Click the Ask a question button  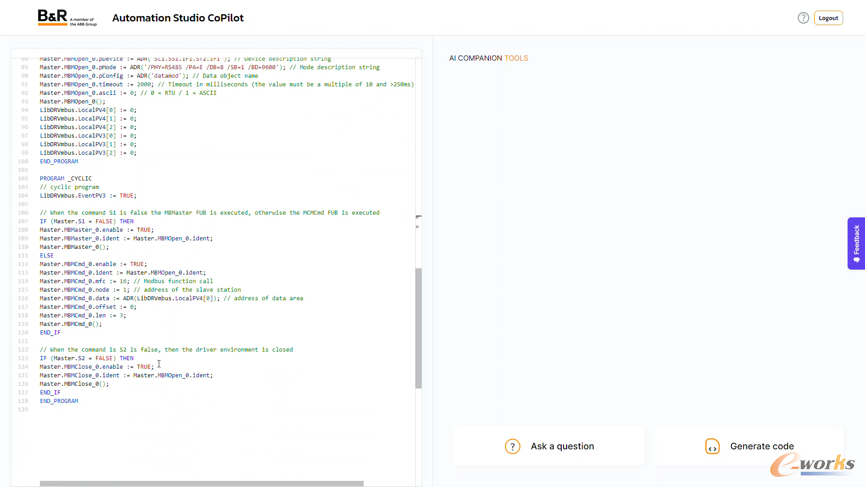click(x=549, y=446)
